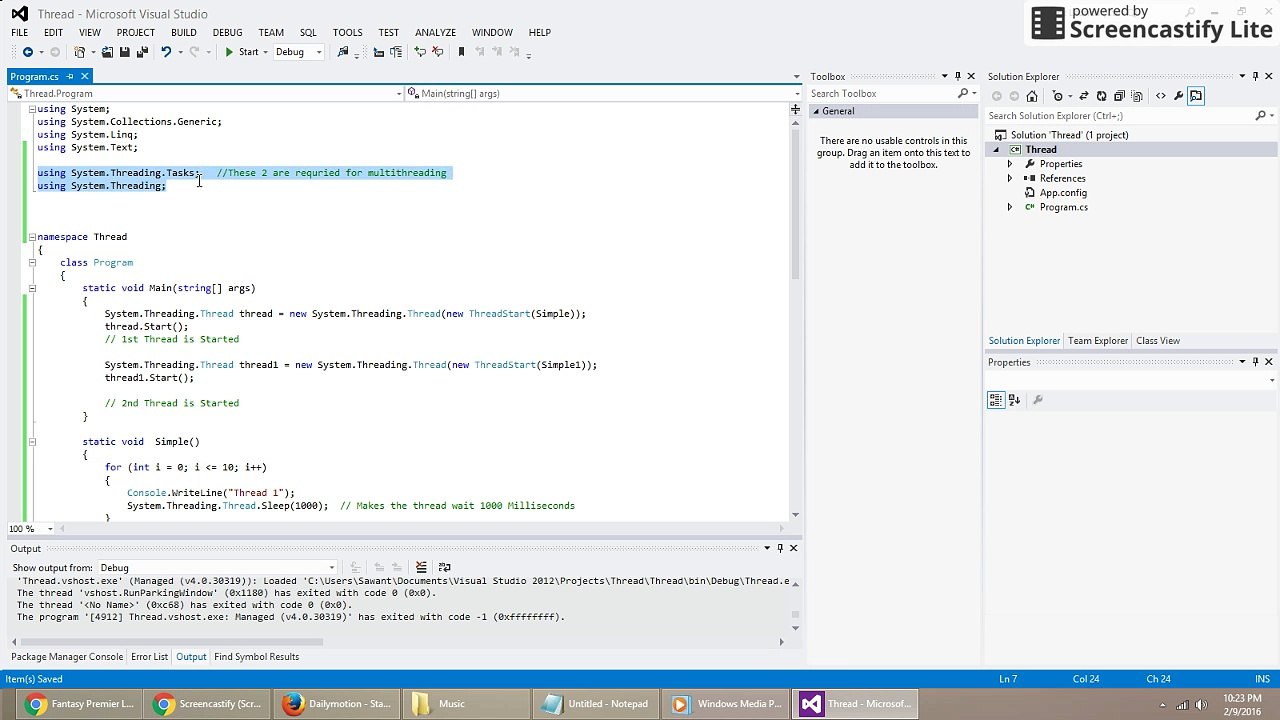Click the Output panel horizontal scrollbar
Viewport: 1280px width, 720px height.
(x=400, y=642)
